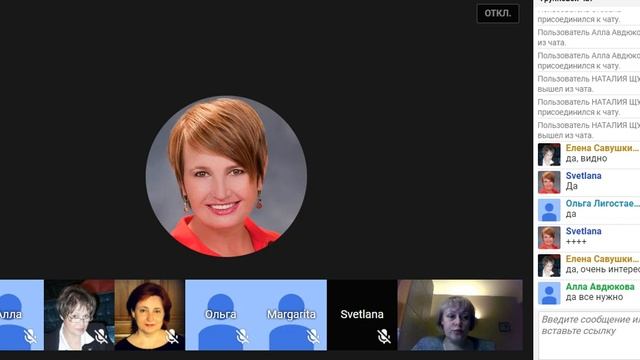Viewport: 640px width, 360px height.
Task: Click the message text '++++'
Action: pos(576,242)
